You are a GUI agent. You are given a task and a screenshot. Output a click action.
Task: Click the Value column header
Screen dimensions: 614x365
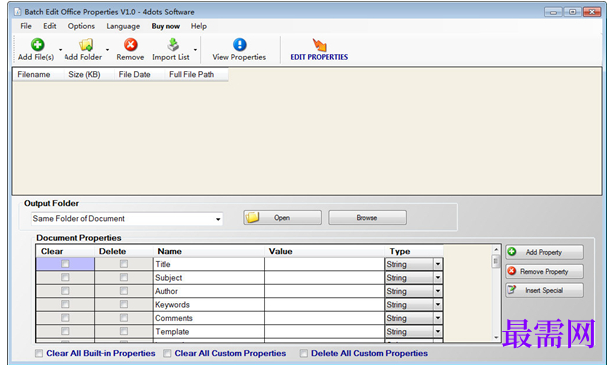[x=325, y=251]
